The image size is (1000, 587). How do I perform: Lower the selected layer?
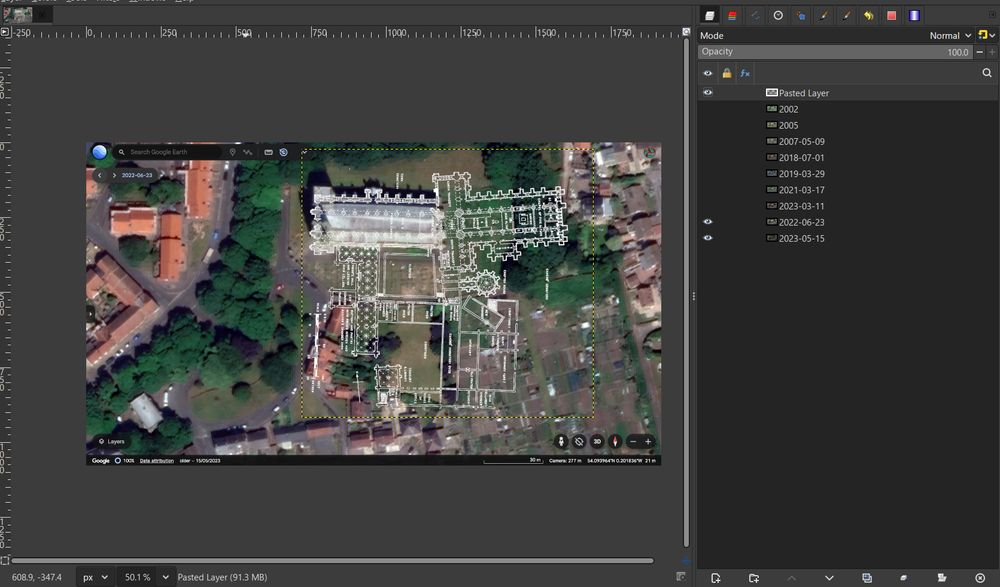829,577
